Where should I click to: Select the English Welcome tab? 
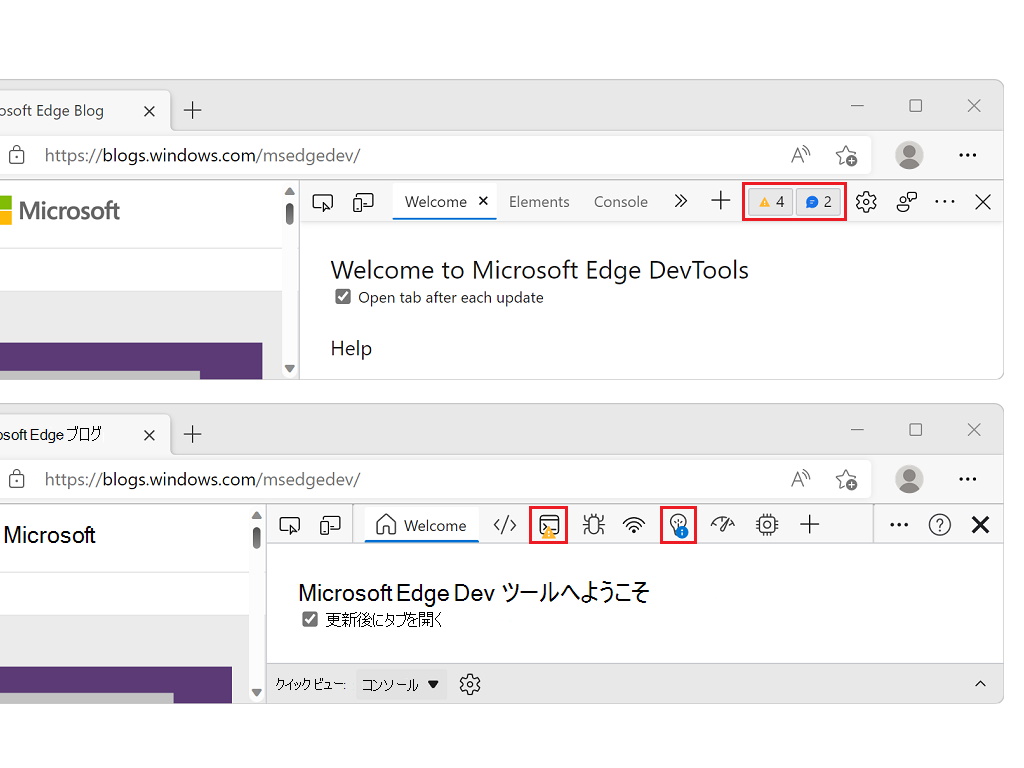click(x=436, y=202)
